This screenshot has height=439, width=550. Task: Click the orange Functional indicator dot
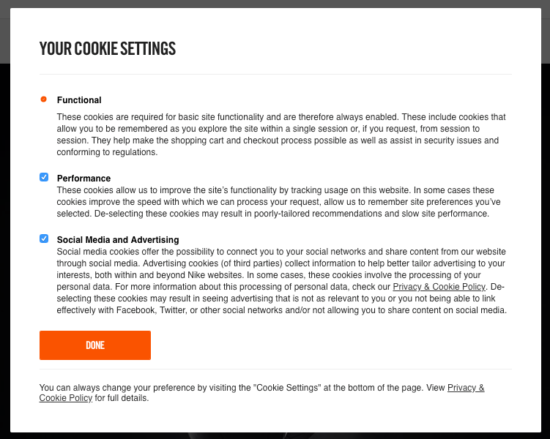coord(43,99)
